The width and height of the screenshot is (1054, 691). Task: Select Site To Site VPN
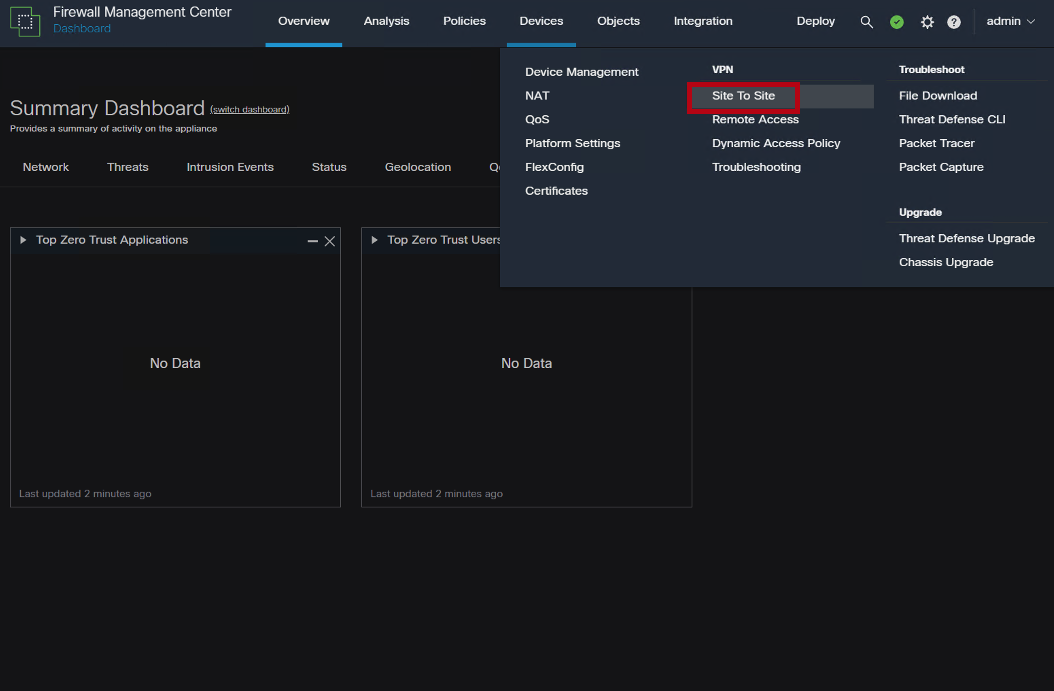click(x=743, y=96)
